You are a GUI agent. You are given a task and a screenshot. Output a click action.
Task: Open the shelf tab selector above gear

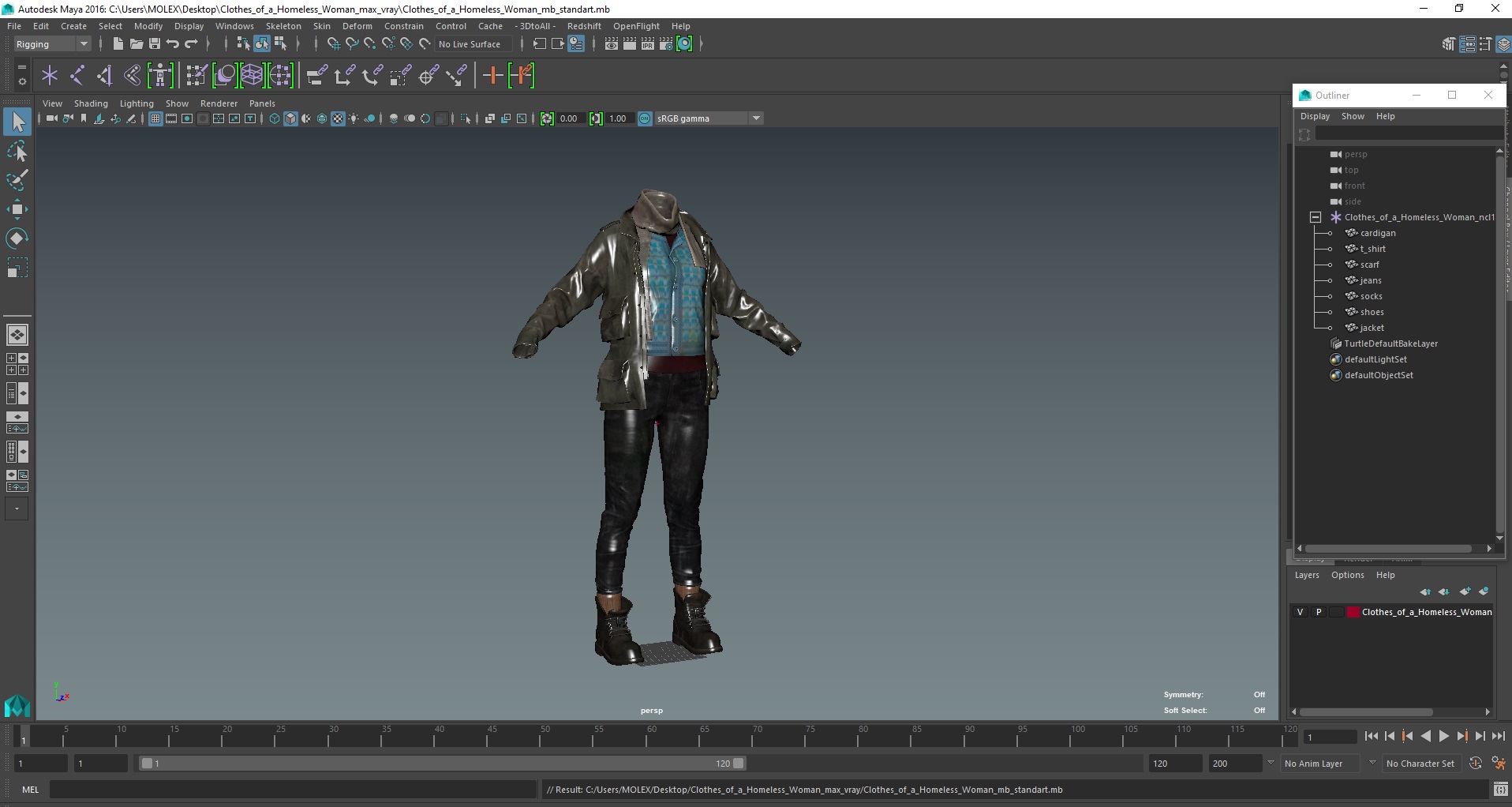click(x=21, y=67)
